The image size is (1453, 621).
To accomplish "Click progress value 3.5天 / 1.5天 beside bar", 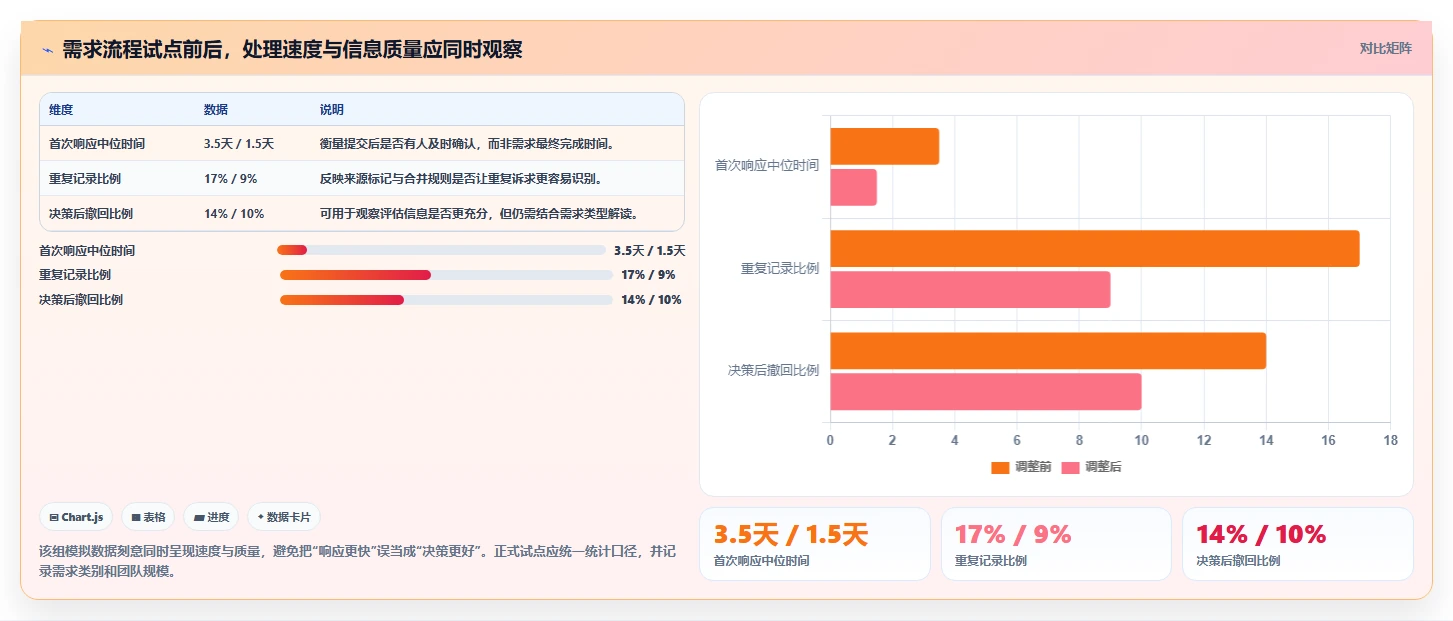I will pos(650,250).
